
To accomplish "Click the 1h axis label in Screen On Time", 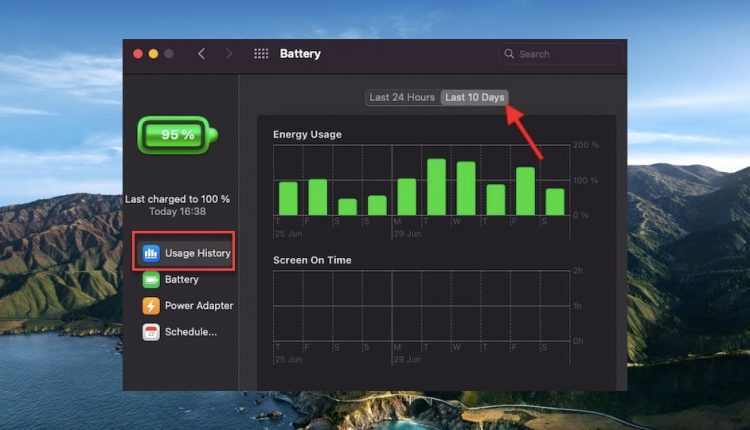I will [578, 306].
